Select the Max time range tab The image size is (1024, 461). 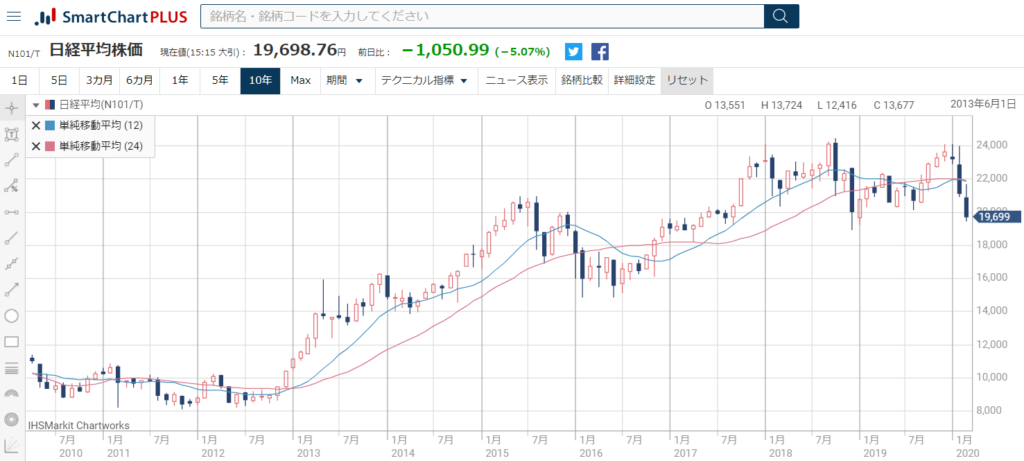click(300, 80)
